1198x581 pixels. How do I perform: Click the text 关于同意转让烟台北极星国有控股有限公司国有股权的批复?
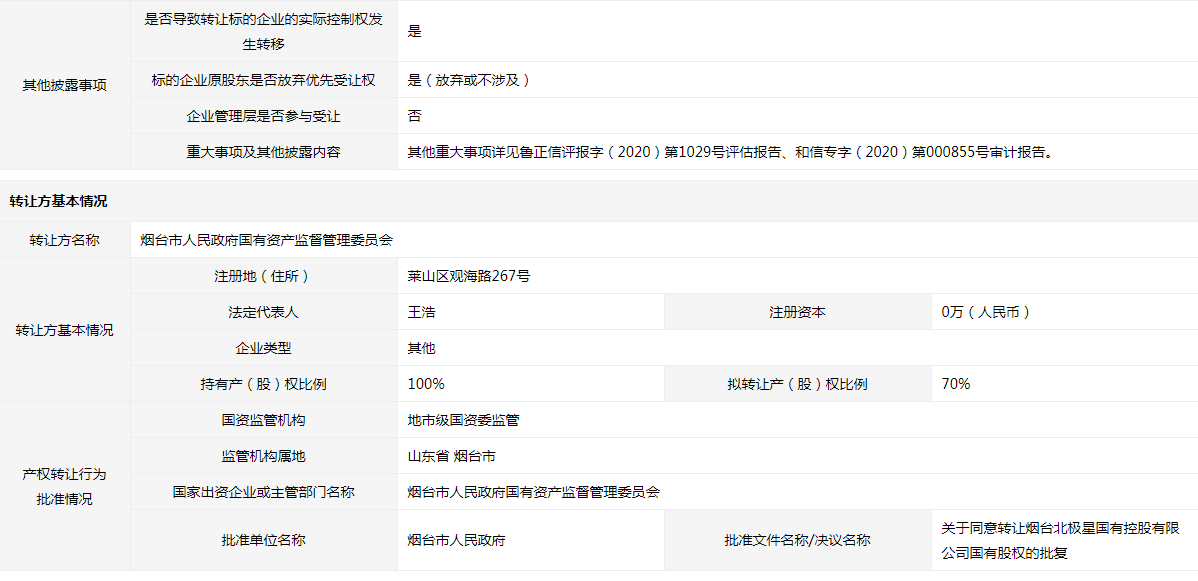point(1062,540)
